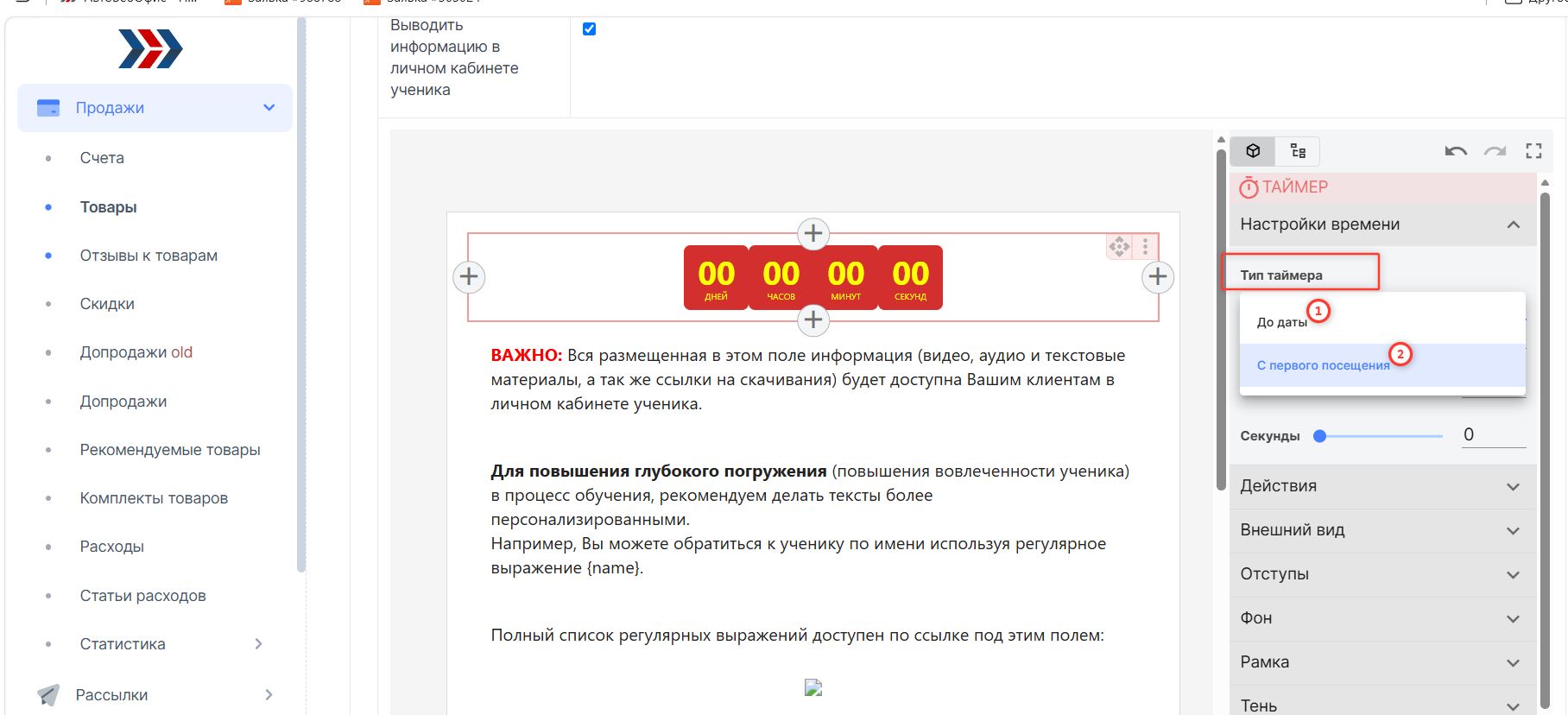Expand the "Действия" section

(1382, 486)
